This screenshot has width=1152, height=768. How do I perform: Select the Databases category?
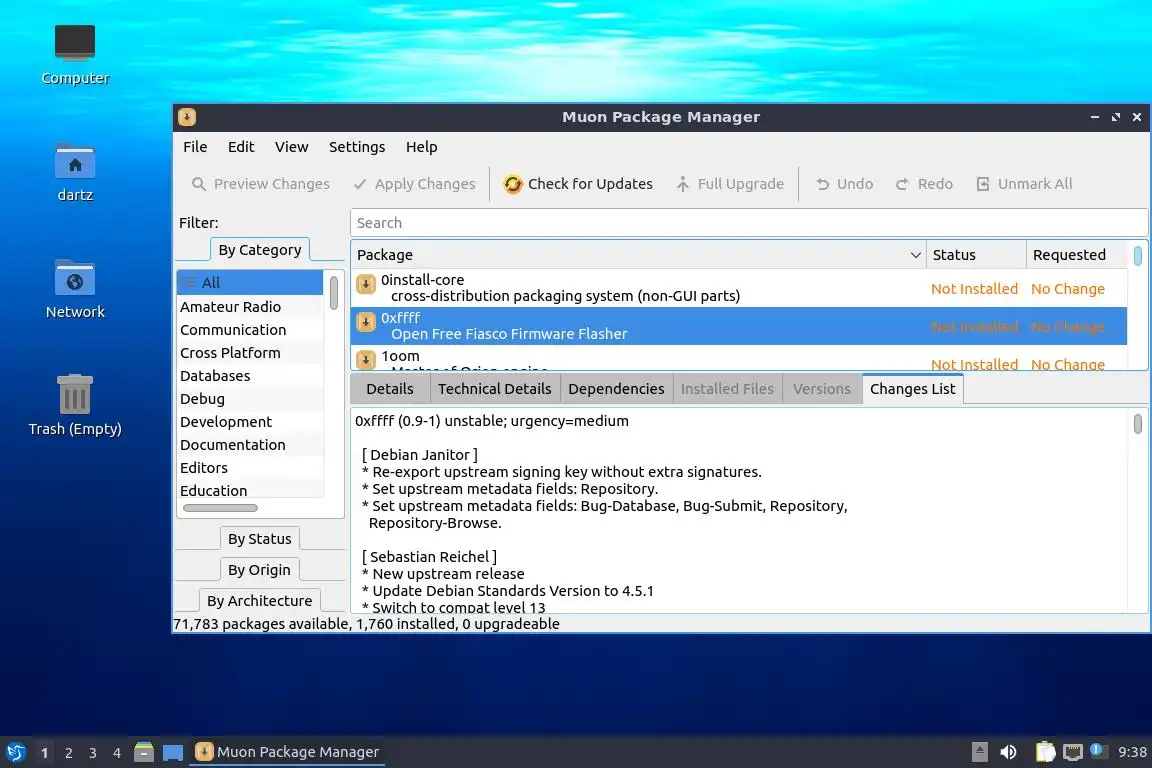(250, 376)
